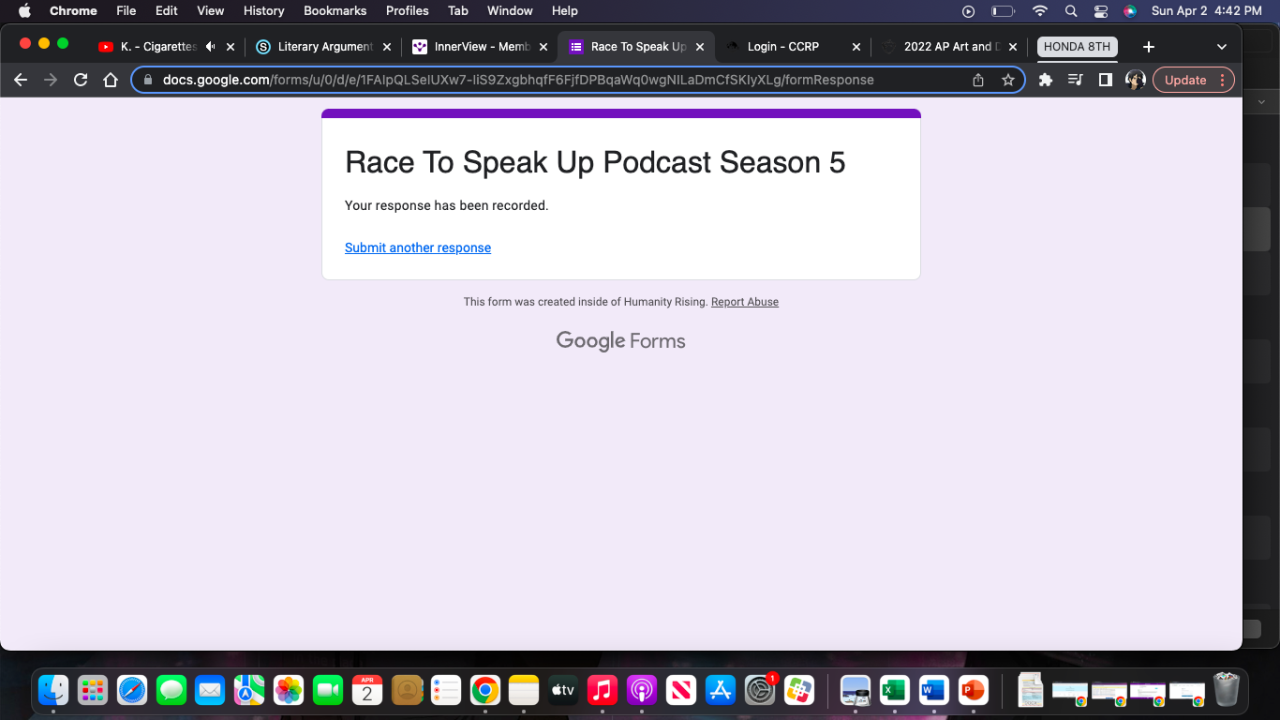This screenshot has height=720, width=1280.
Task: Open the Chrome Extensions puzzle icon
Action: (x=1046, y=80)
